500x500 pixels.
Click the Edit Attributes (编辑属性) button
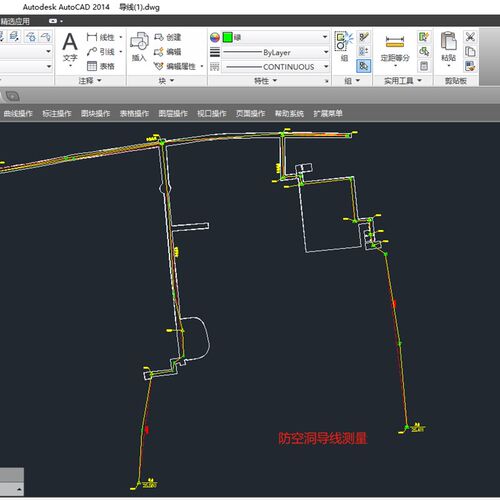click(178, 66)
